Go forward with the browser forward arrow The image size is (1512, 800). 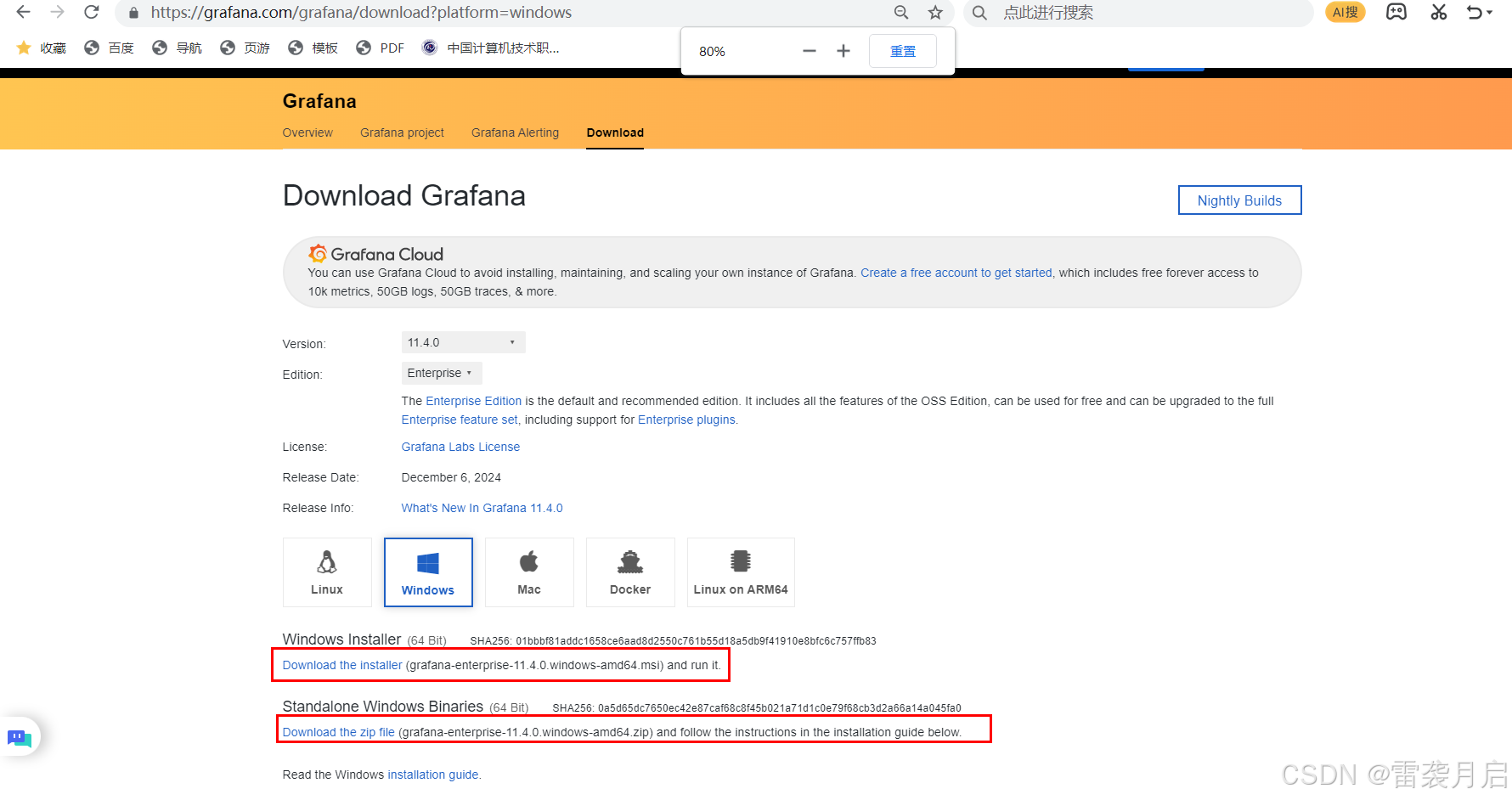[x=57, y=12]
